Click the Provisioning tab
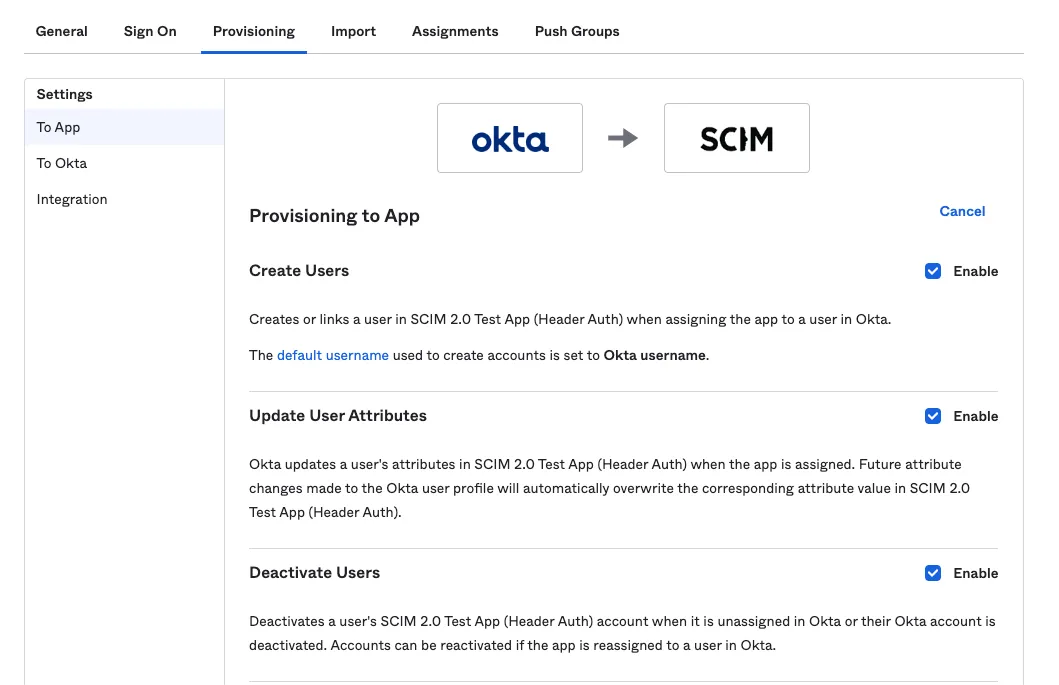 point(253,31)
